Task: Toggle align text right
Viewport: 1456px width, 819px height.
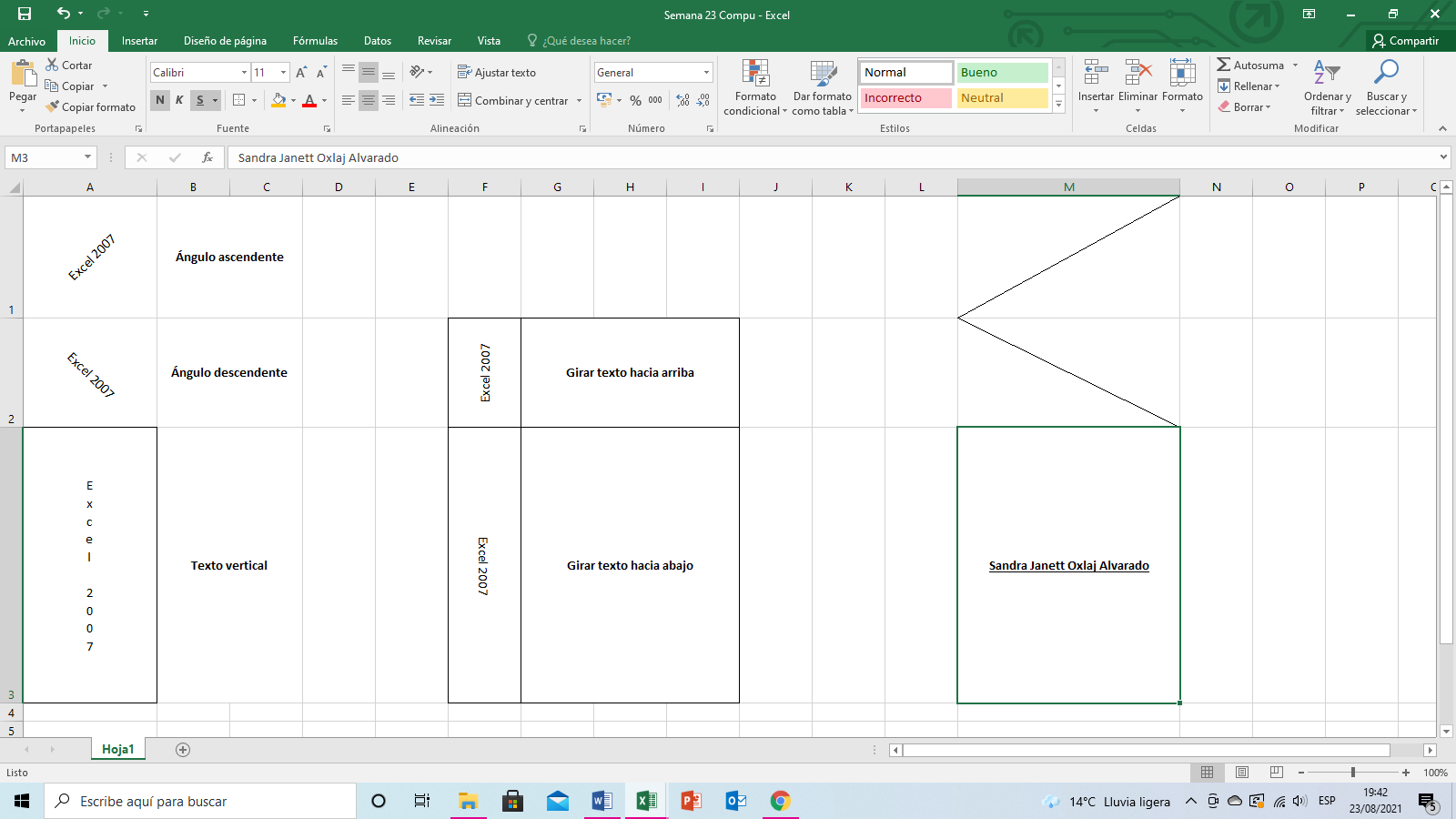Action: tap(389, 100)
